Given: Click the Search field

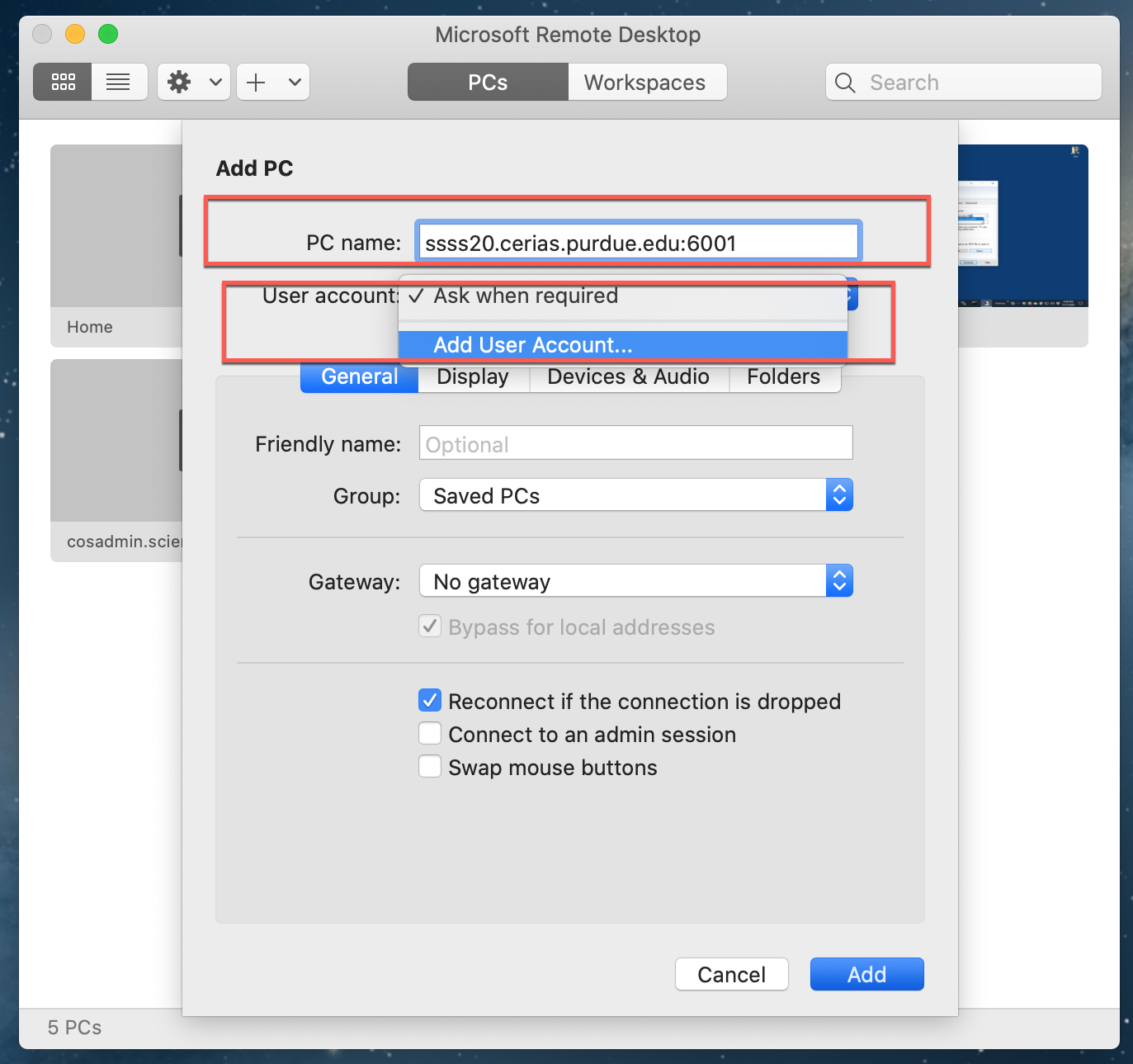Looking at the screenshot, I should tap(964, 82).
